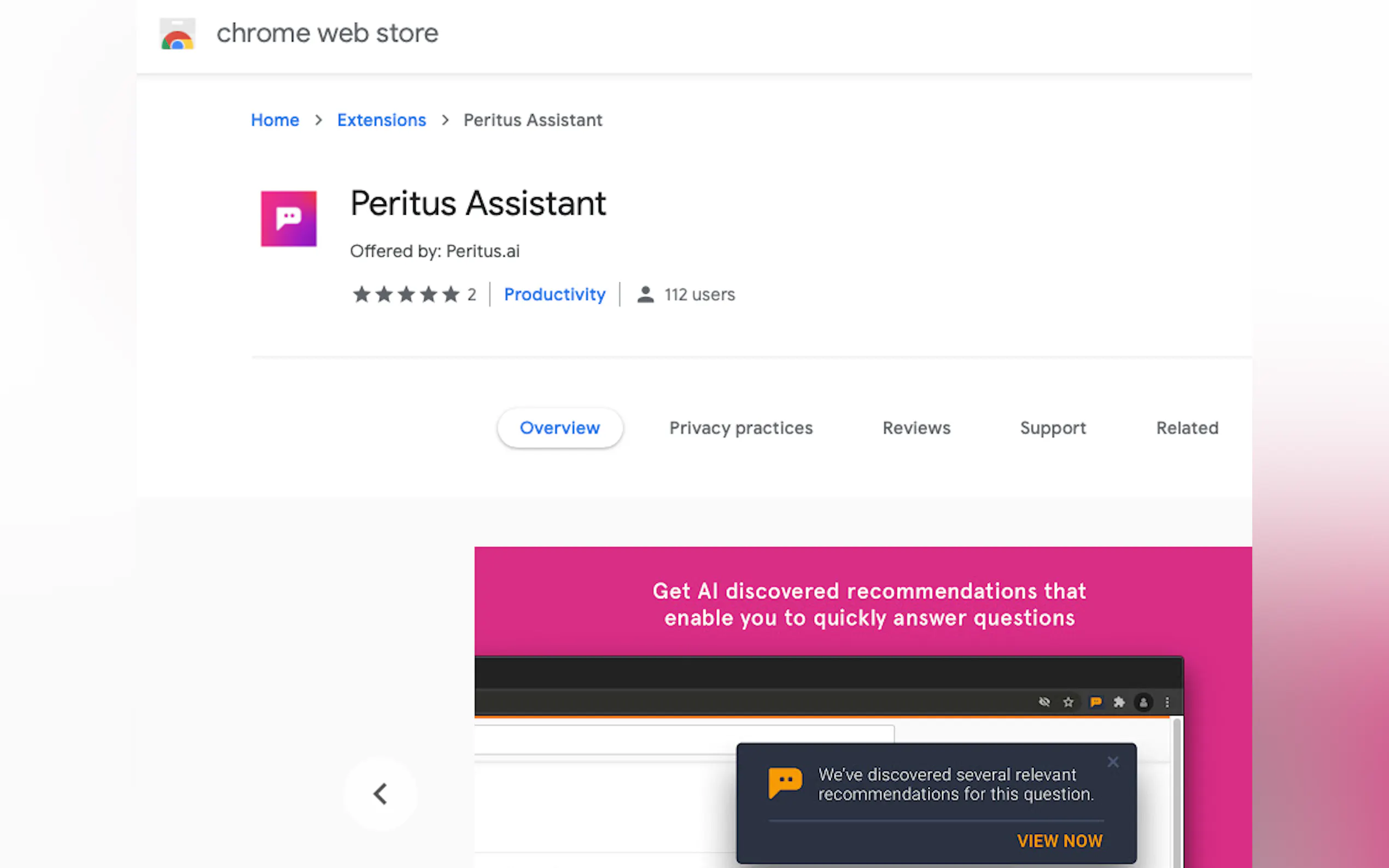Go to the Support tab
The width and height of the screenshot is (1389, 868).
(1053, 428)
